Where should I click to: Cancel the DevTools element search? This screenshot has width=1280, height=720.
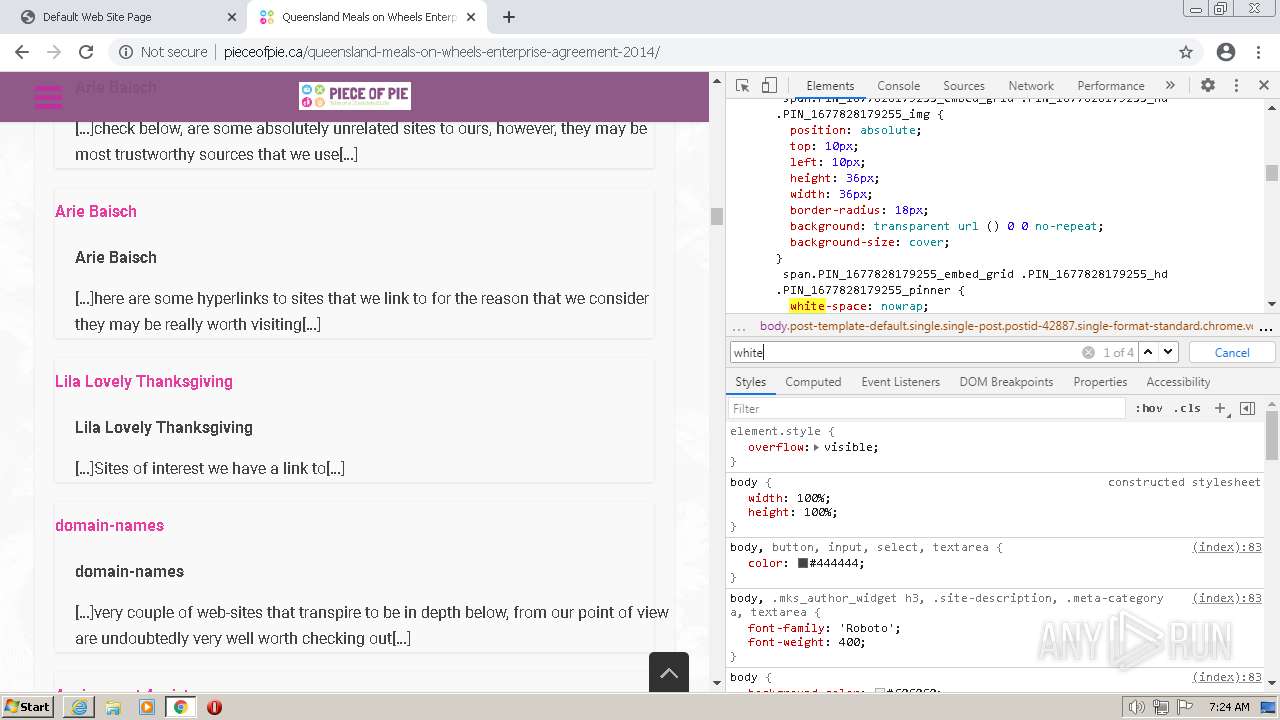pyautogui.click(x=1232, y=352)
